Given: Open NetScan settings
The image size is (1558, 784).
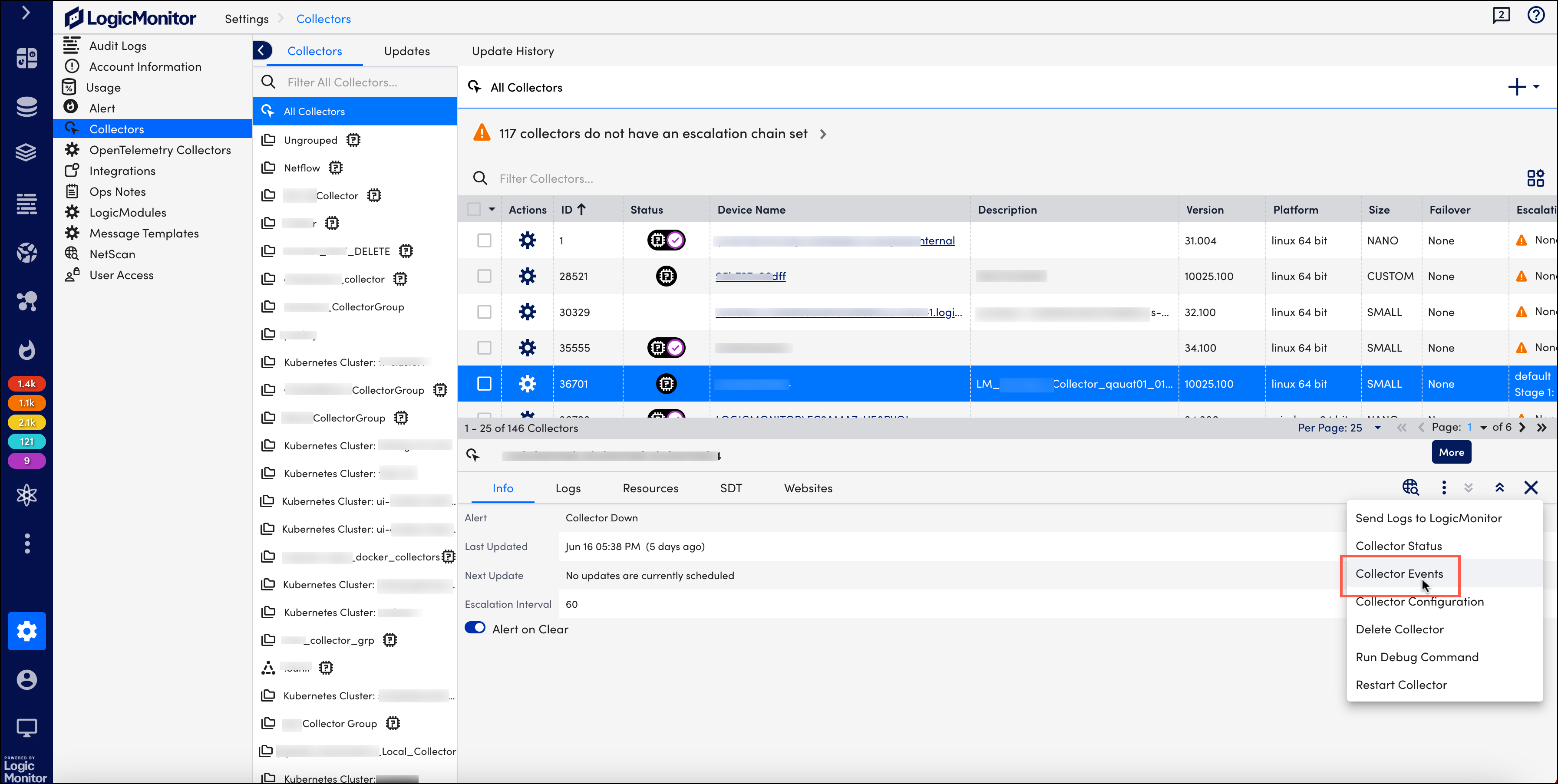Looking at the screenshot, I should click(112, 254).
